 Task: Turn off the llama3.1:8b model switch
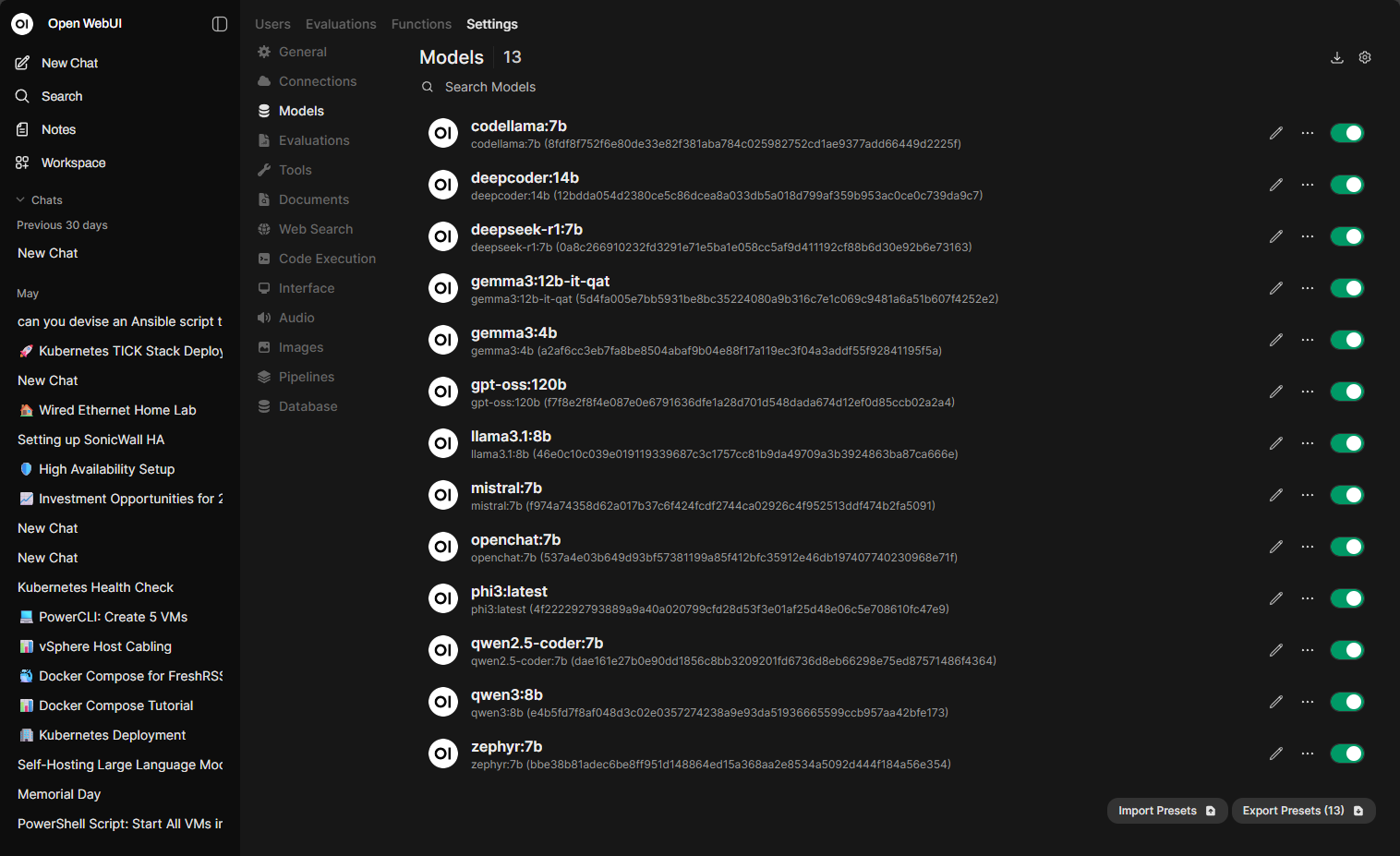click(x=1346, y=443)
